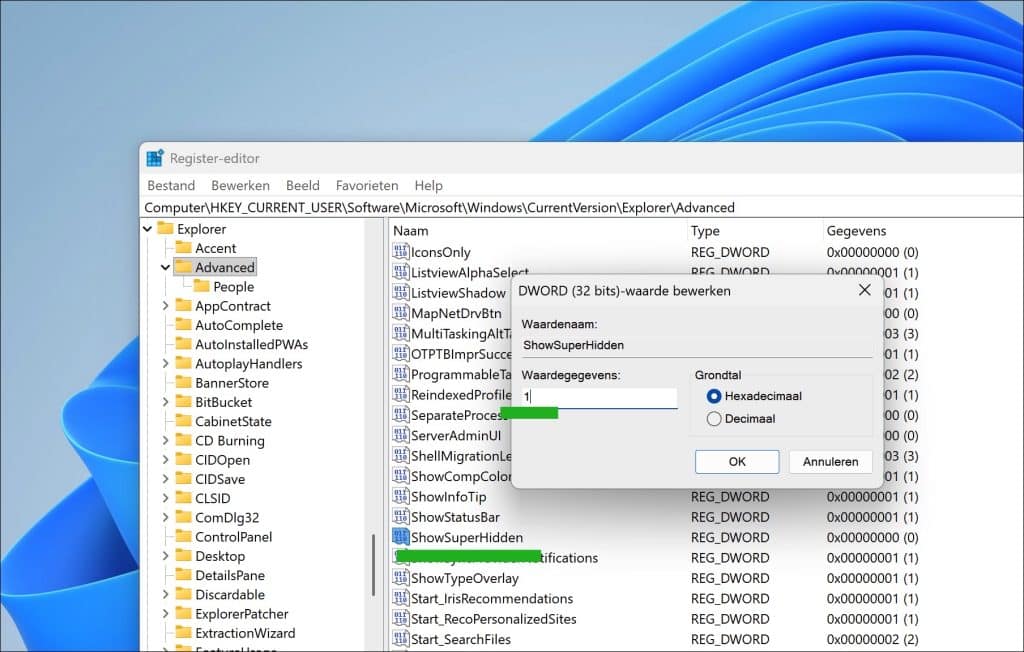
Task: Click the Type column header
Action: pyautogui.click(x=754, y=231)
